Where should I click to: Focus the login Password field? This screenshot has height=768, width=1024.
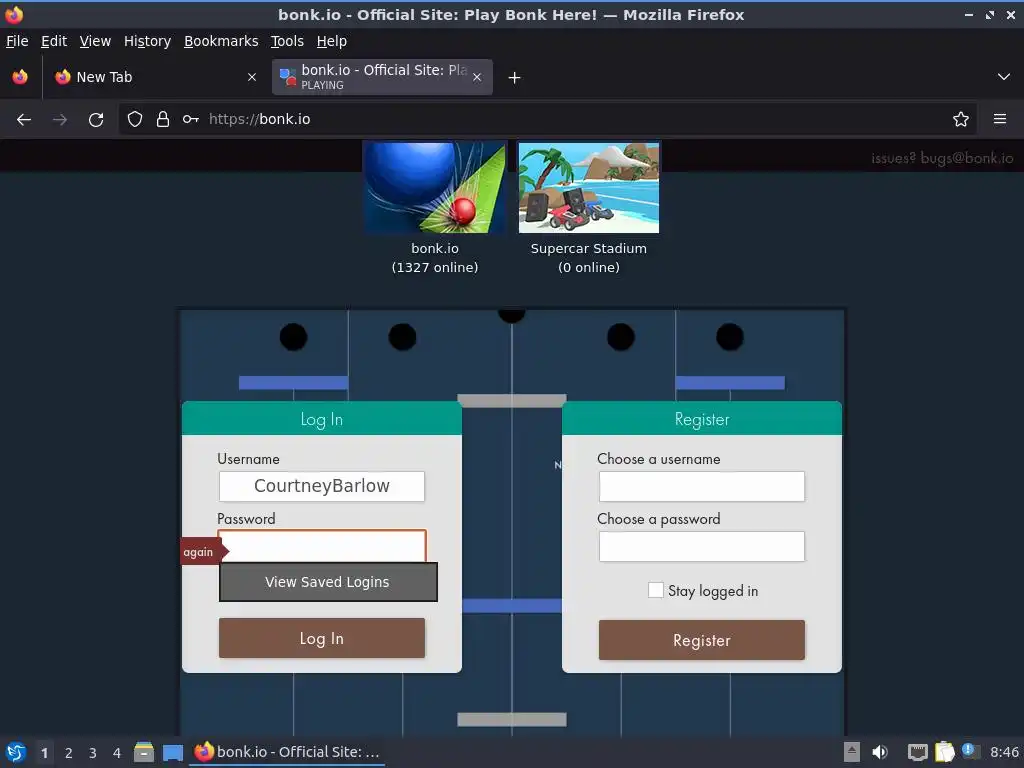click(x=322, y=546)
